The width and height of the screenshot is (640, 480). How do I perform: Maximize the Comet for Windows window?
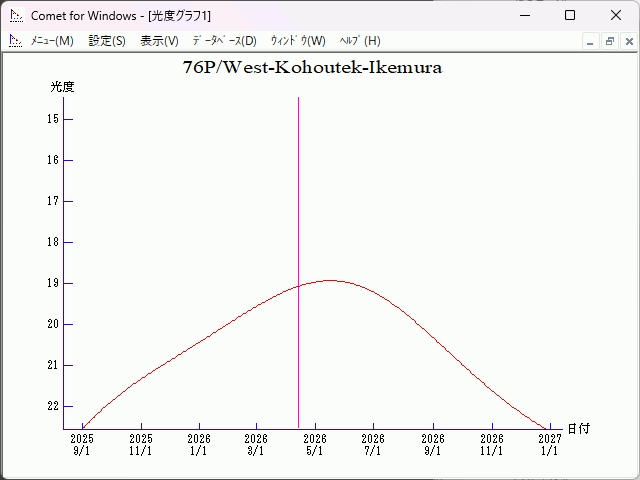(570, 15)
